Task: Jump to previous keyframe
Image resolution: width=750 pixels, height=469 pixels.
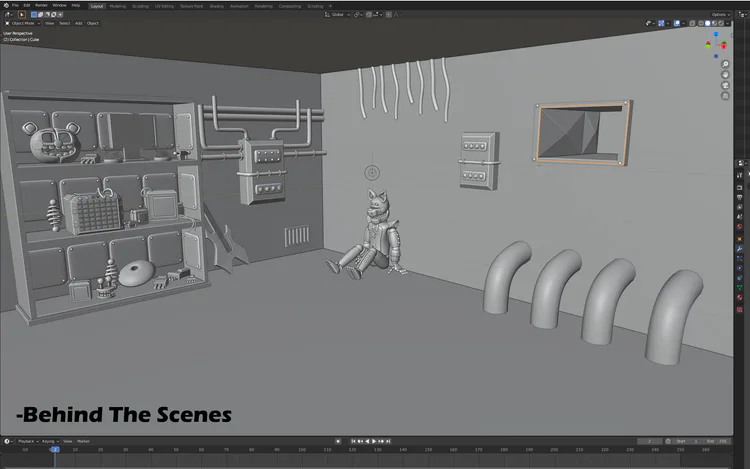Action: tap(360, 441)
